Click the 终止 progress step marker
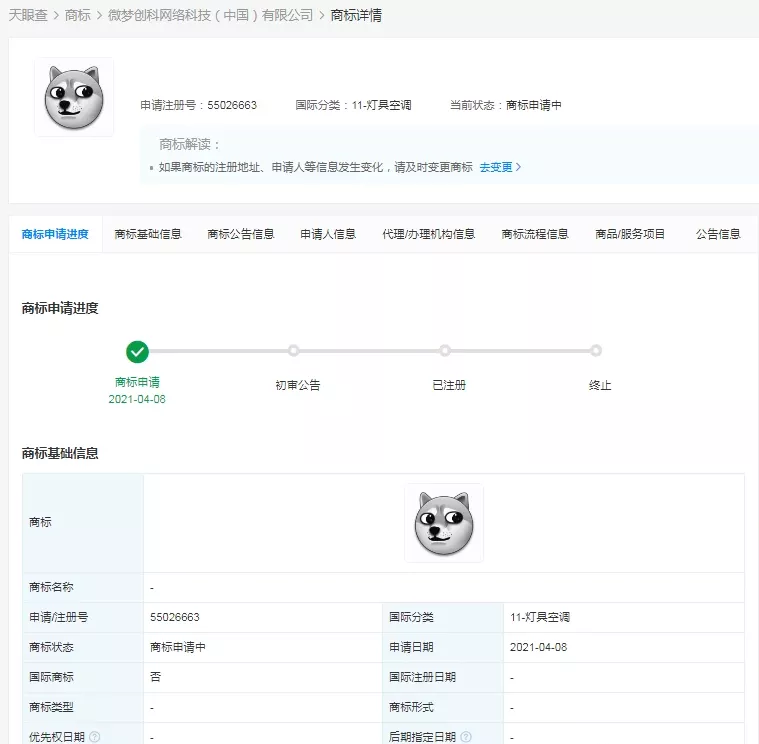759x744 pixels. pos(596,350)
